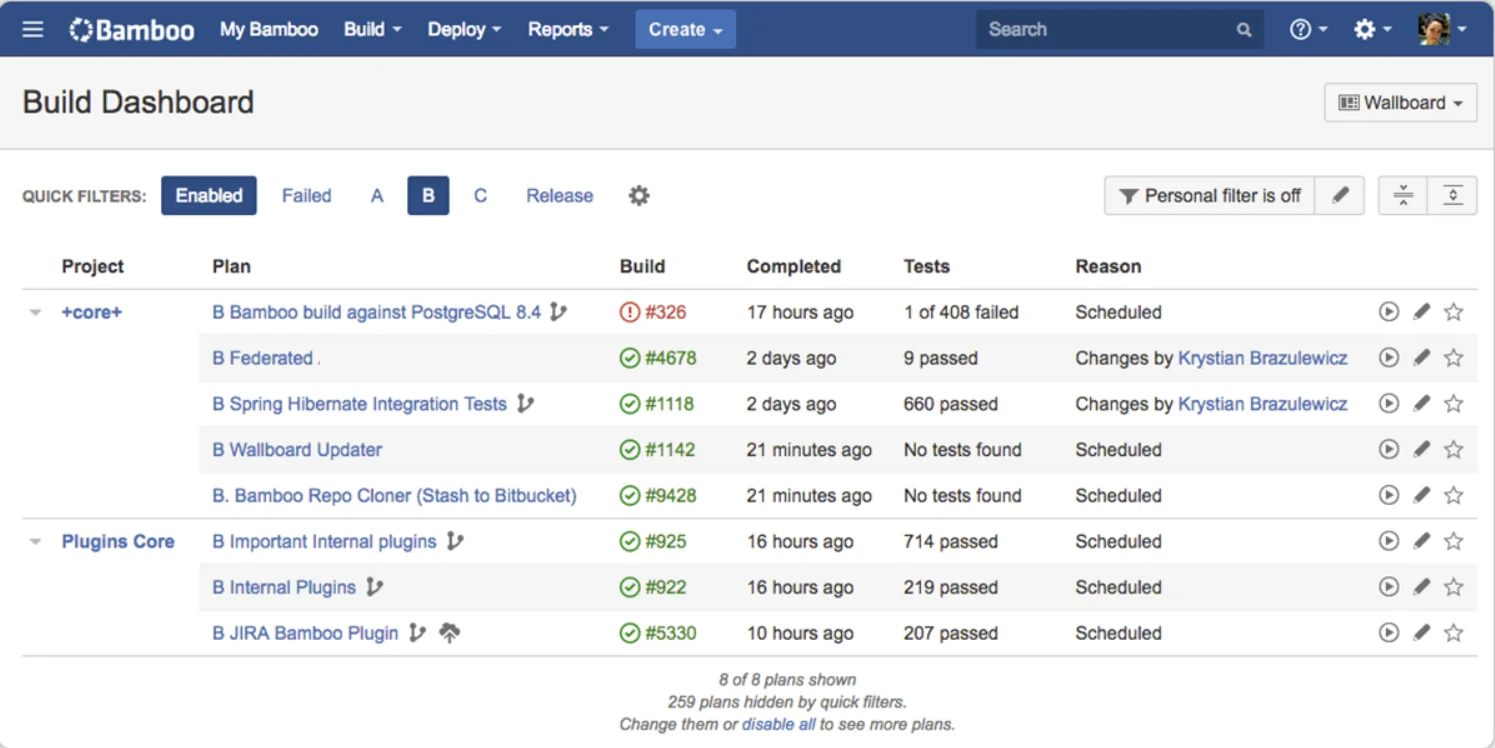
Task: Click branch icon next to B Internal Plugins
Action: (x=374, y=587)
